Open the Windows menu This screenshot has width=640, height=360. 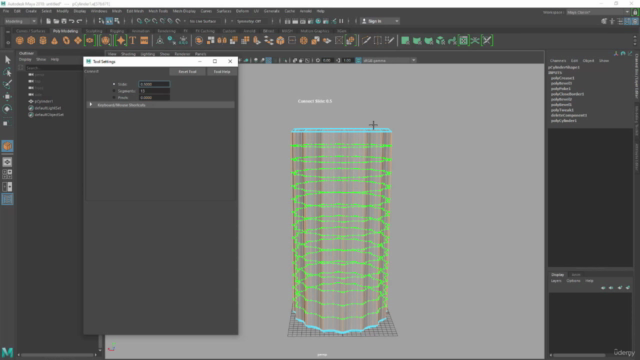[99, 11]
